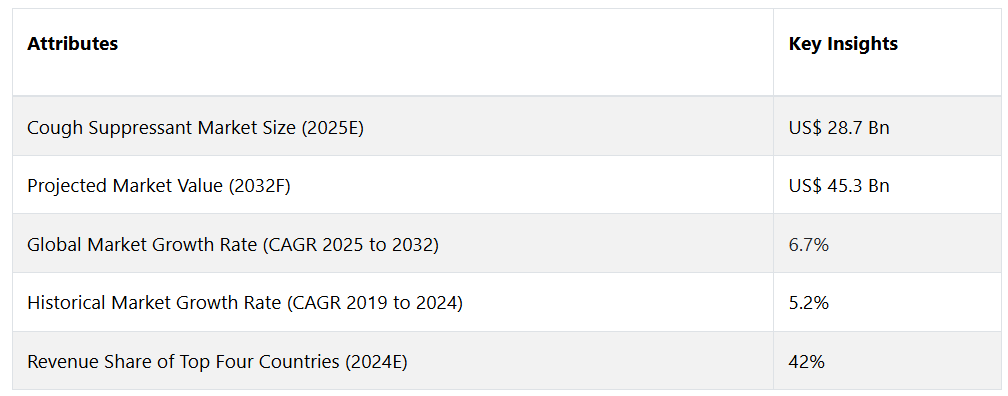The width and height of the screenshot is (1008, 396).
Task: Click the Attributes column header
Action: pyautogui.click(x=73, y=44)
